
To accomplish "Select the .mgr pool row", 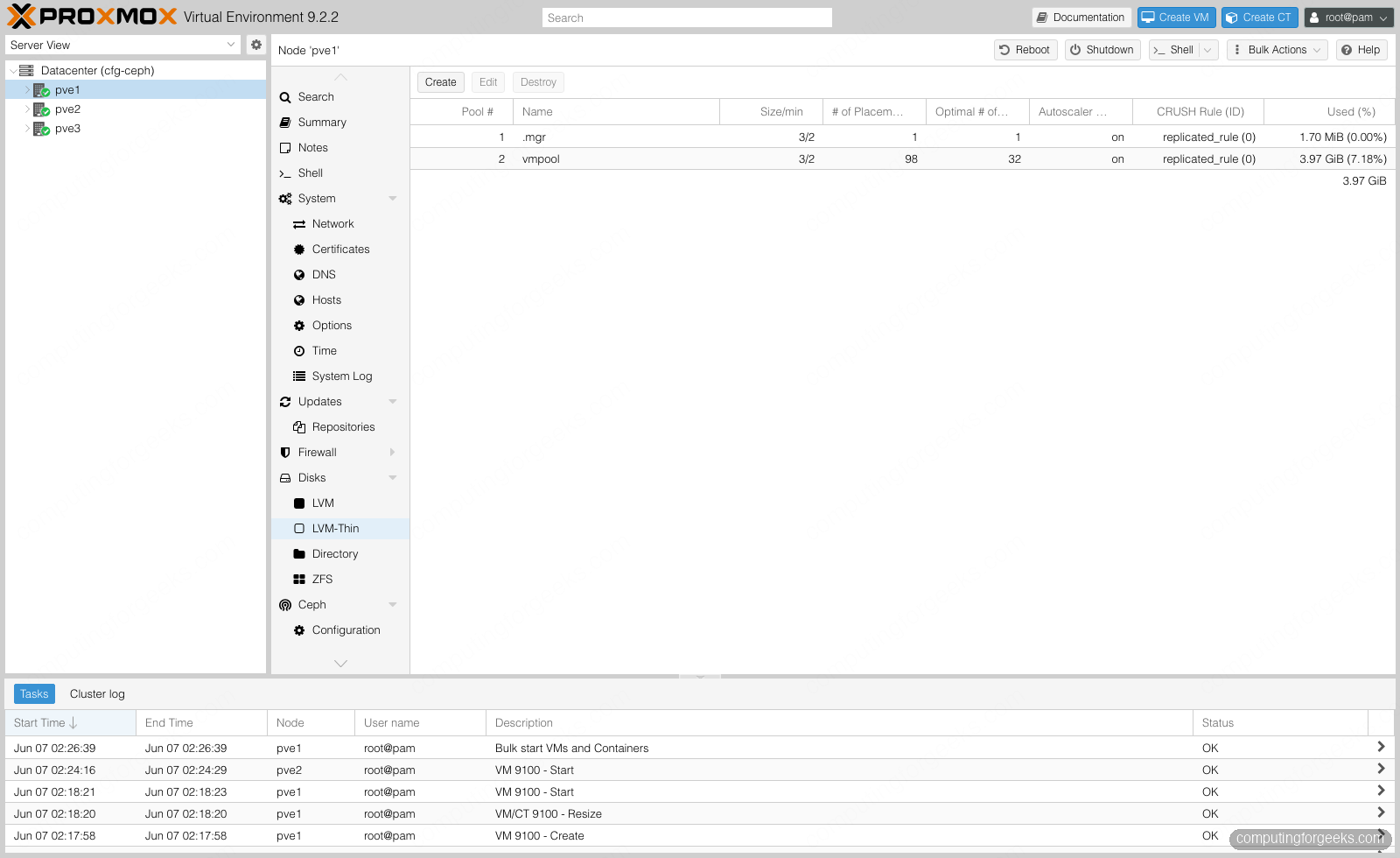I will coord(902,137).
